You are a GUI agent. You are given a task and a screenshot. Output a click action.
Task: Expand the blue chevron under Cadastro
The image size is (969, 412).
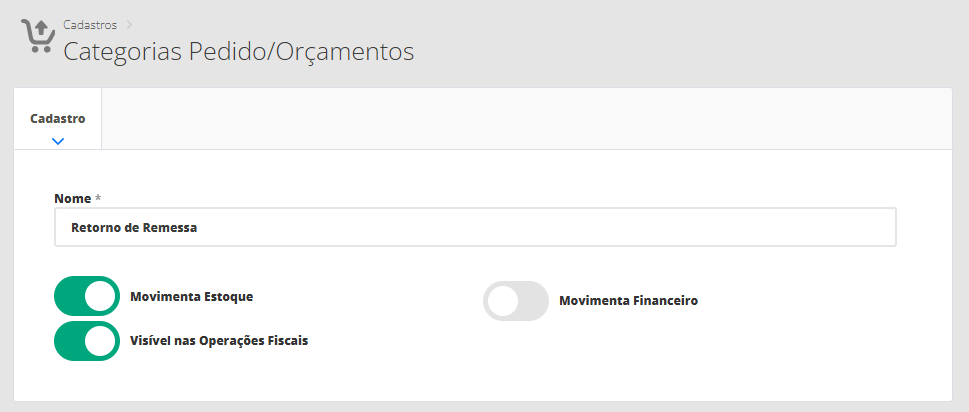[x=58, y=141]
